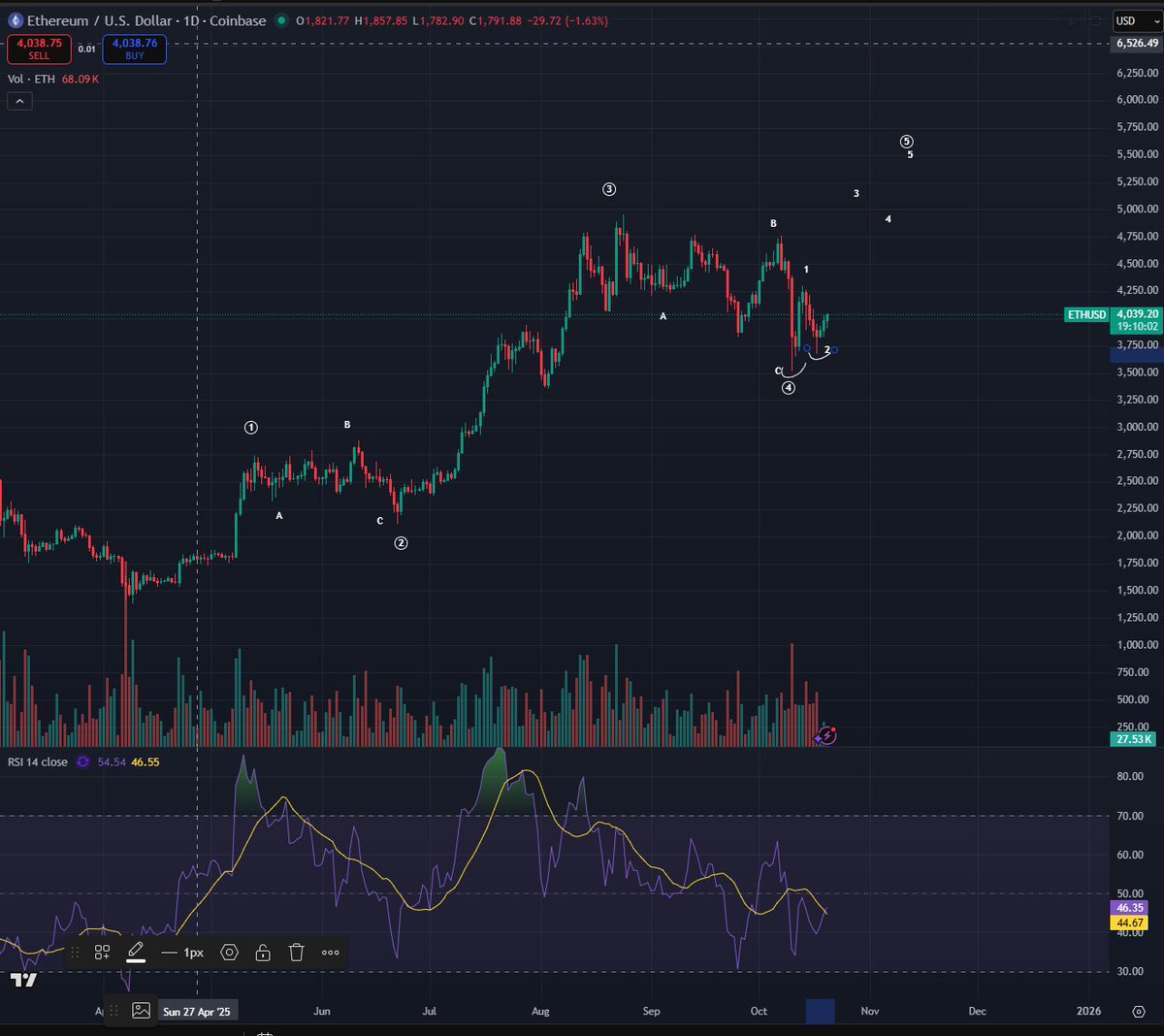Toggle the lock on the selected drawing

[263, 953]
